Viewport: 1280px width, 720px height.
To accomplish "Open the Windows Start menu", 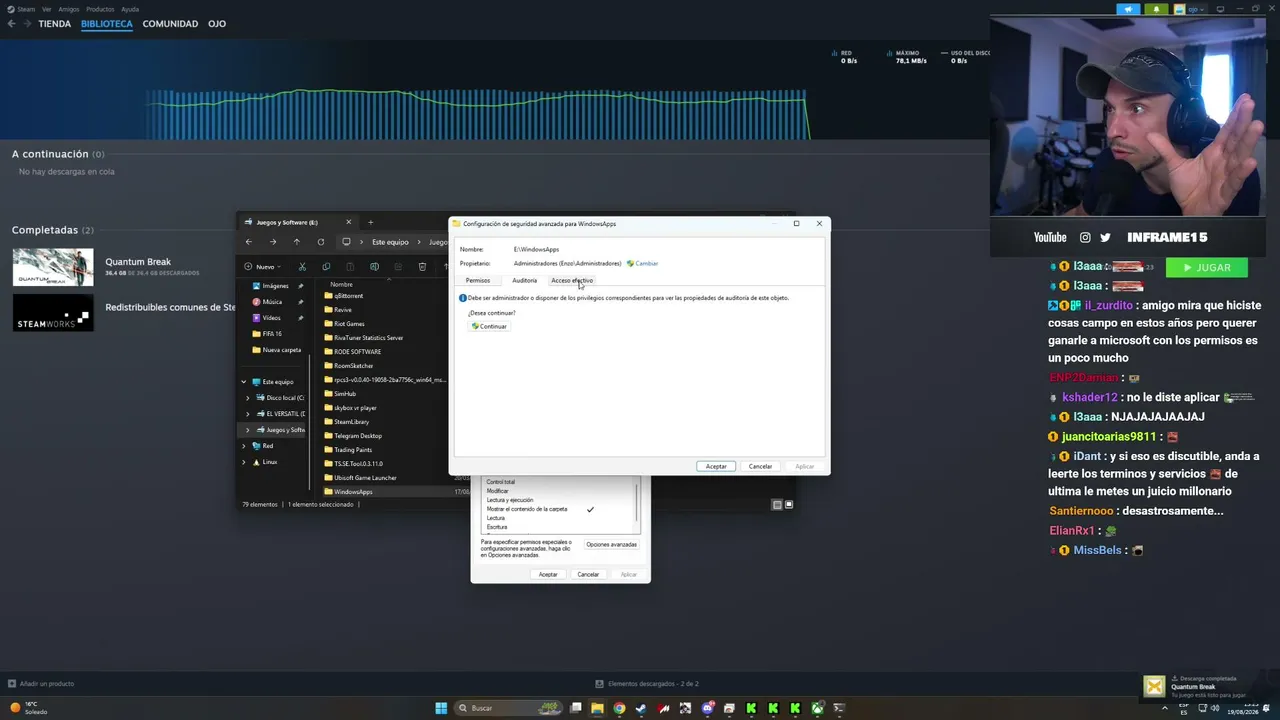I will point(441,709).
